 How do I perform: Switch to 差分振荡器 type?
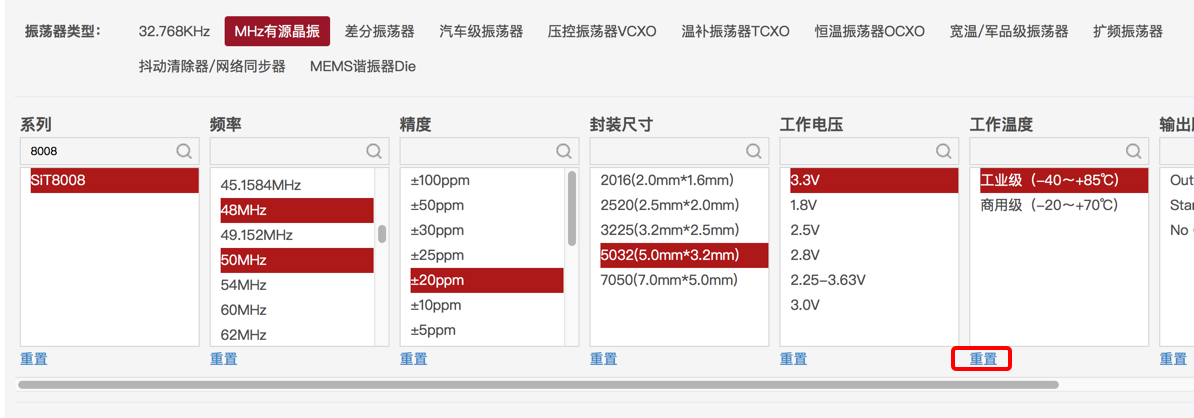coord(379,31)
